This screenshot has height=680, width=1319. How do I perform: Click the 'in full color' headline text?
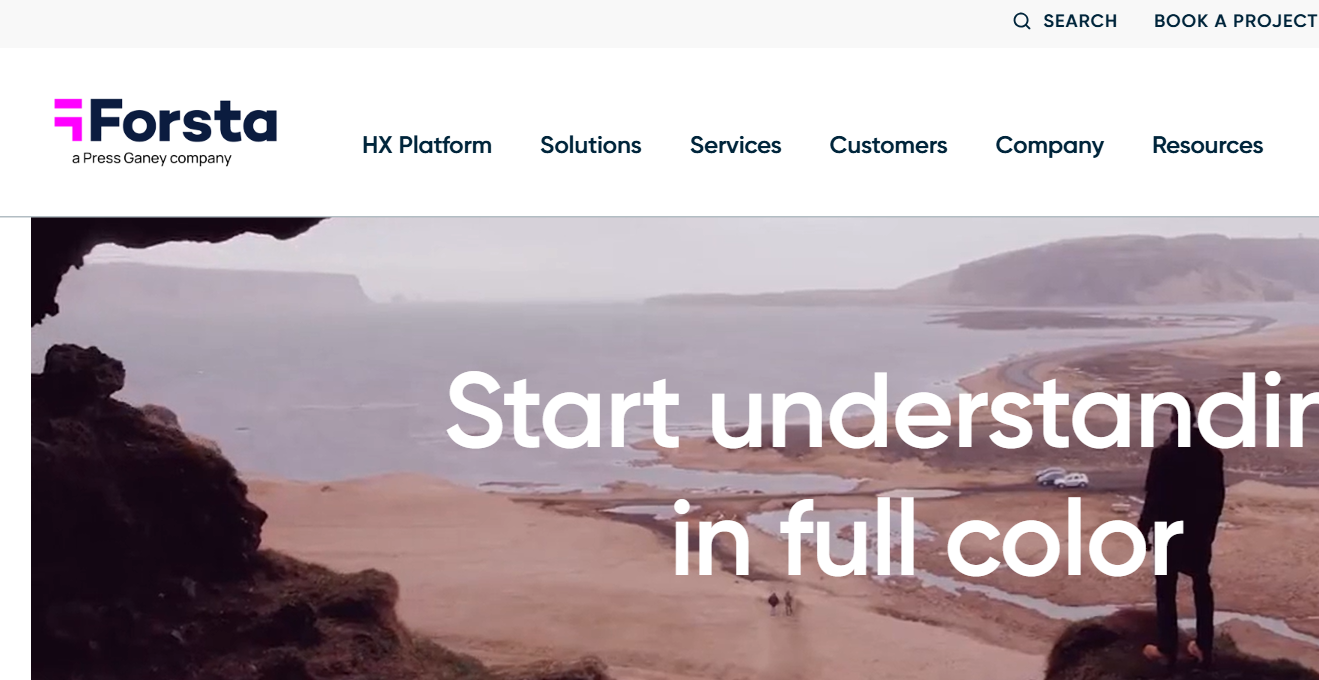click(x=927, y=541)
